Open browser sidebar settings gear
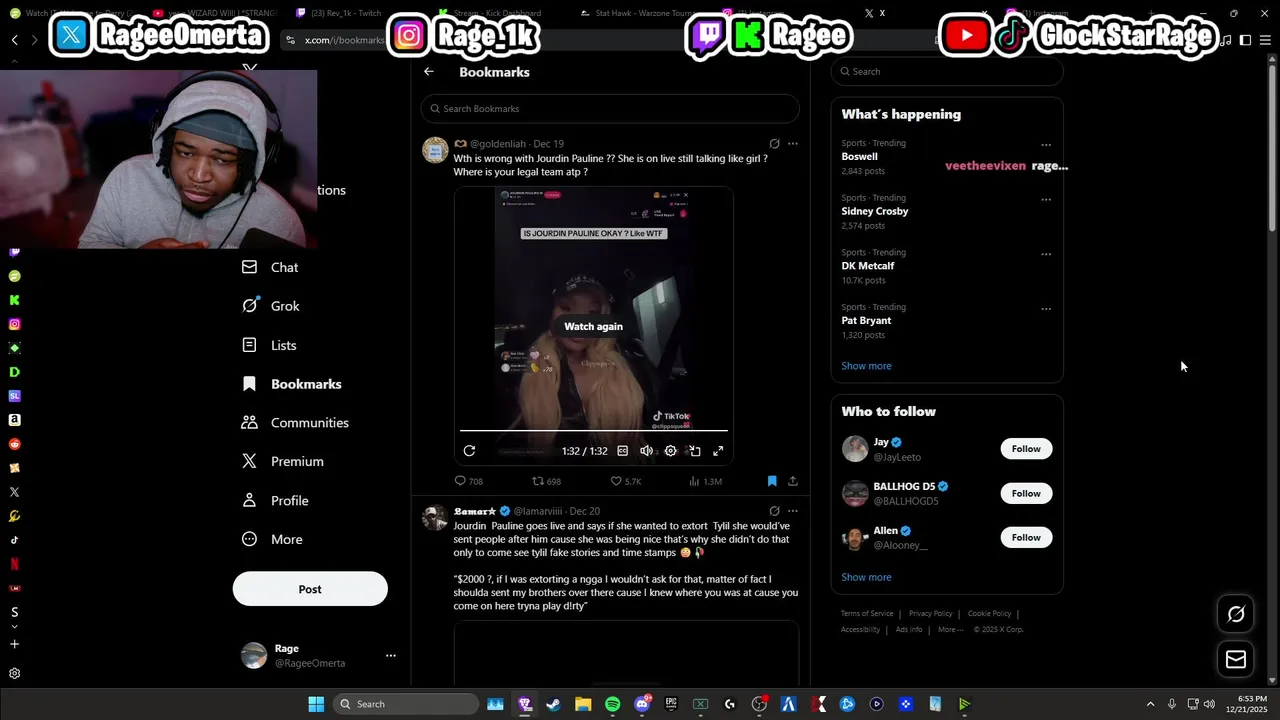This screenshot has height=720, width=1280. (14, 674)
